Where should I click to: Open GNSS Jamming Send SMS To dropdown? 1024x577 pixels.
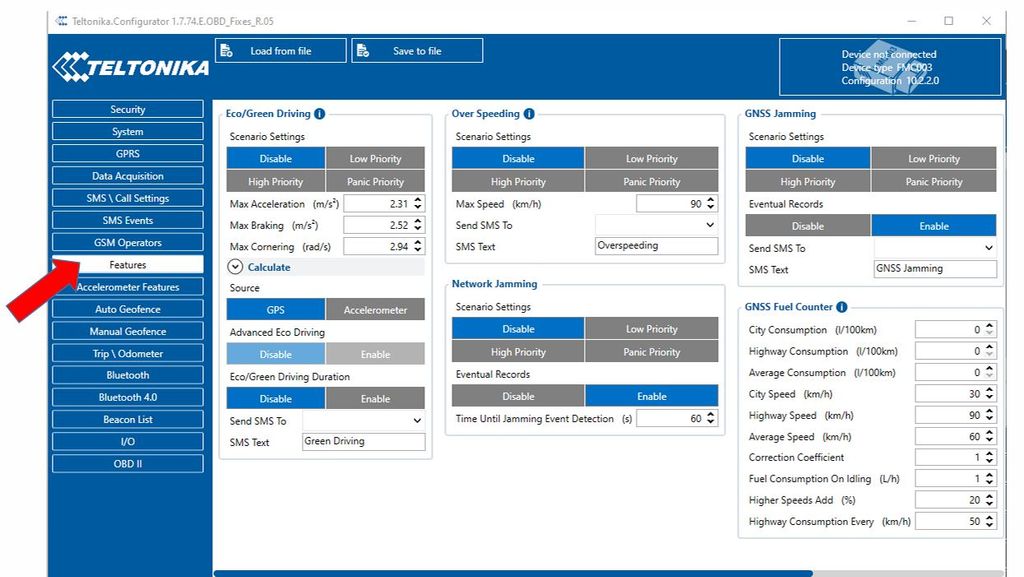[x=935, y=248]
